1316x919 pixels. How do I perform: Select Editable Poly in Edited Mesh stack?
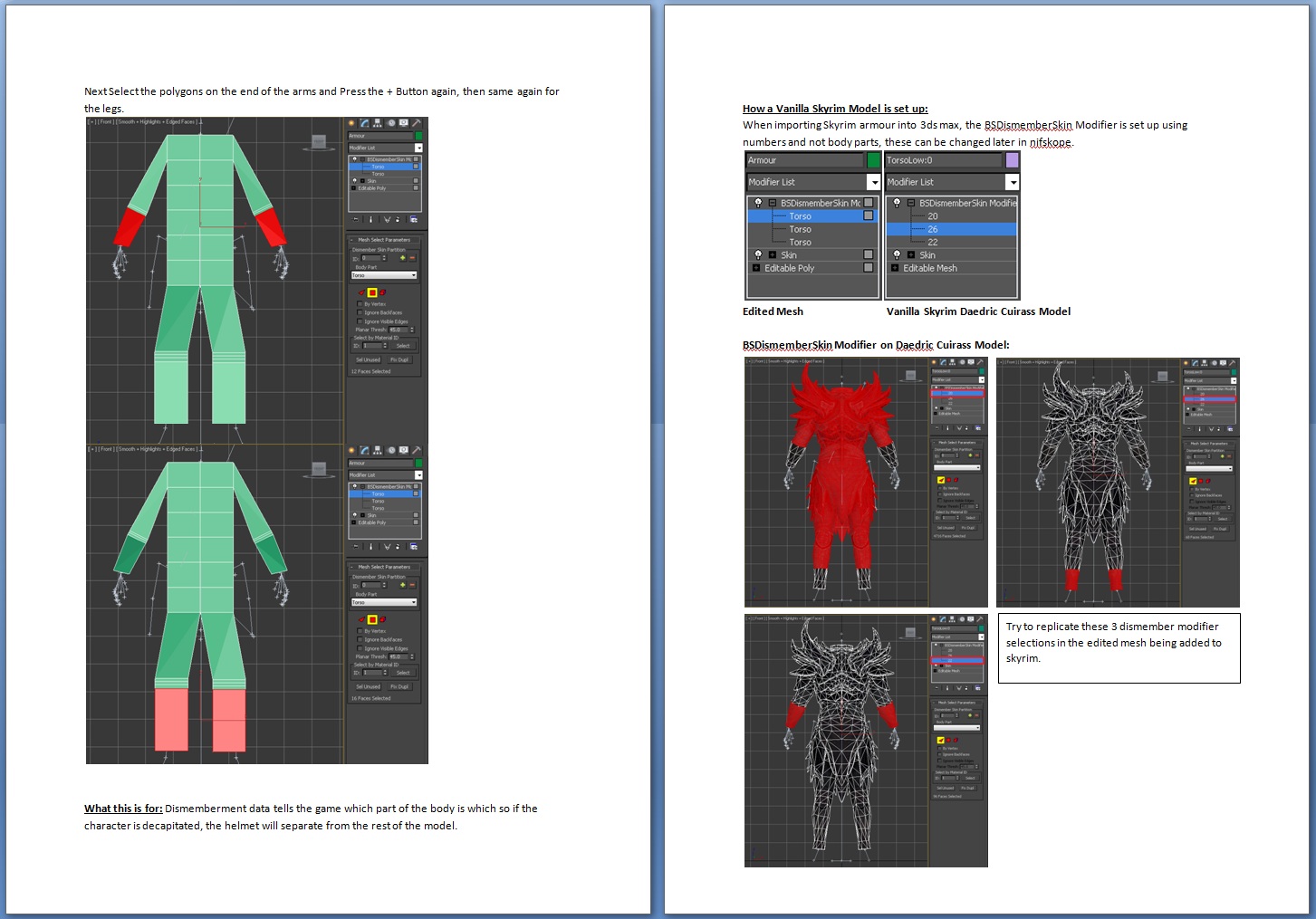(789, 268)
